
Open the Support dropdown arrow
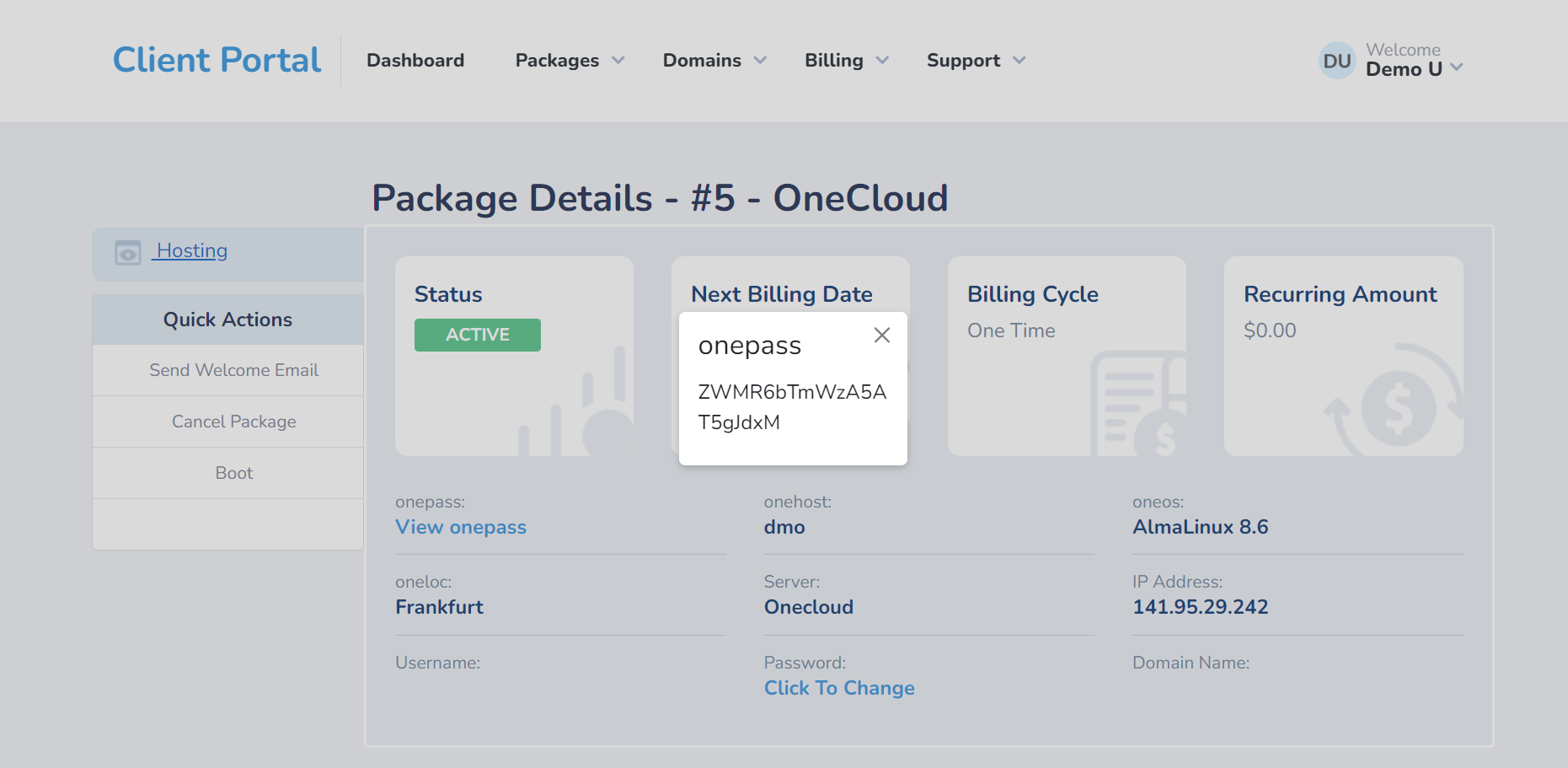pos(1019,61)
